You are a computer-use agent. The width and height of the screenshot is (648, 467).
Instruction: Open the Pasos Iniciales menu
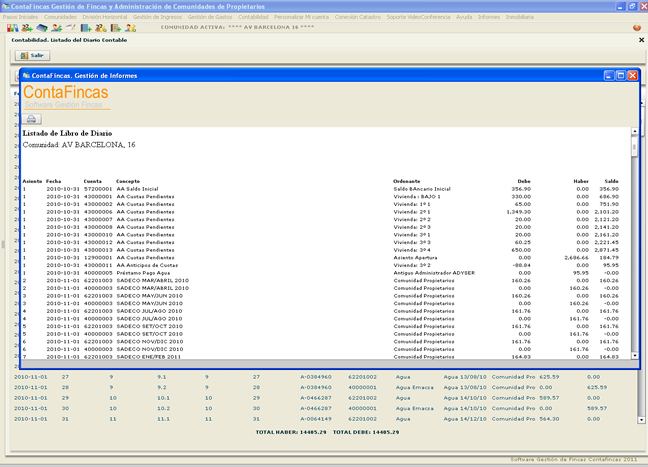[x=20, y=17]
